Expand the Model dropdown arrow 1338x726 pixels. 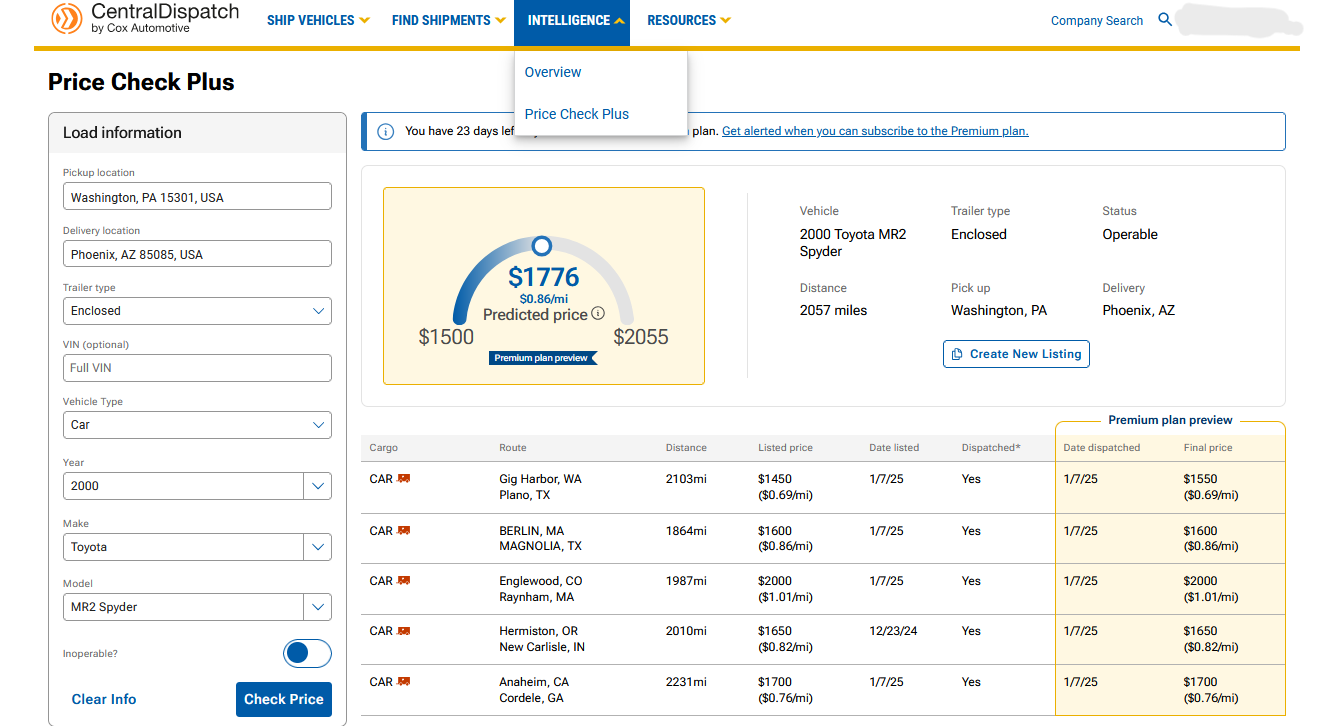pyautogui.click(x=318, y=607)
